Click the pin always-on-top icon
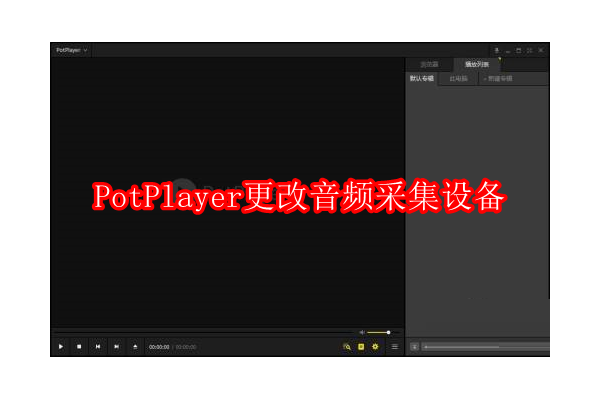This screenshot has height=400, width=600. pyautogui.click(x=497, y=50)
